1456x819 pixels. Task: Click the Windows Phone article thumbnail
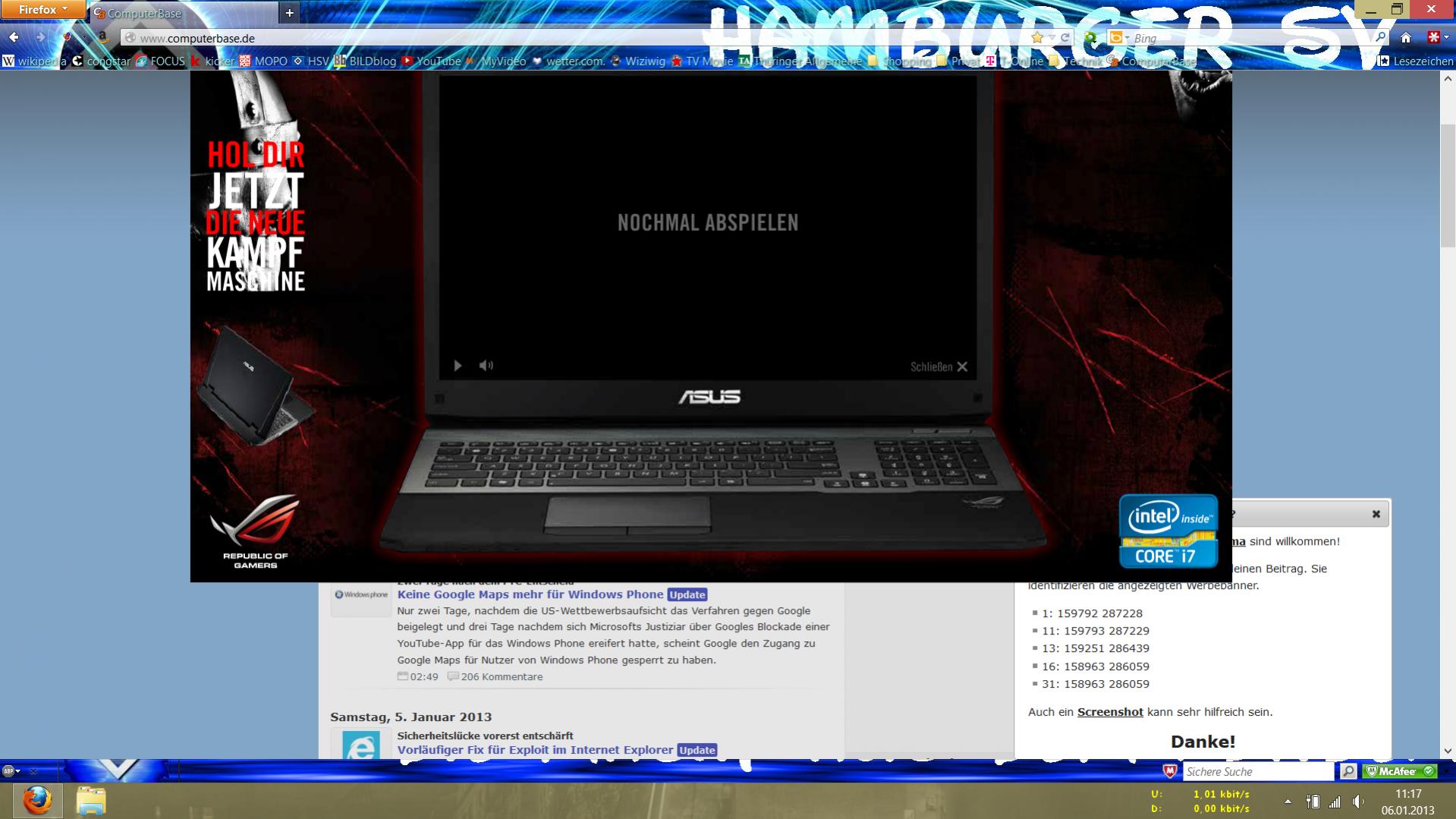click(360, 596)
